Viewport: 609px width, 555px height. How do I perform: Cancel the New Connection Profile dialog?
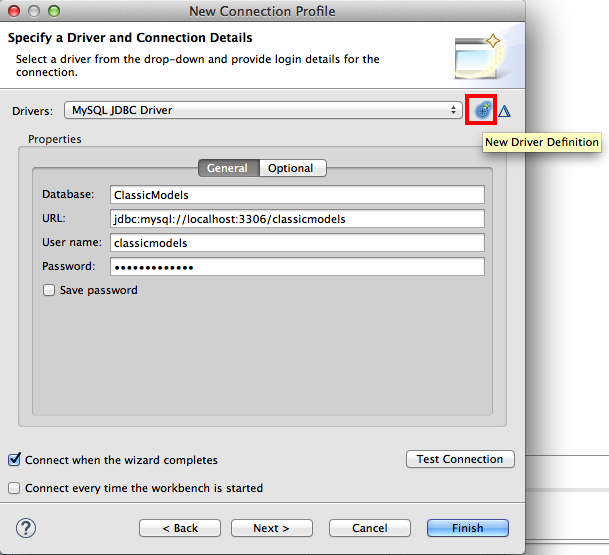pos(370,528)
